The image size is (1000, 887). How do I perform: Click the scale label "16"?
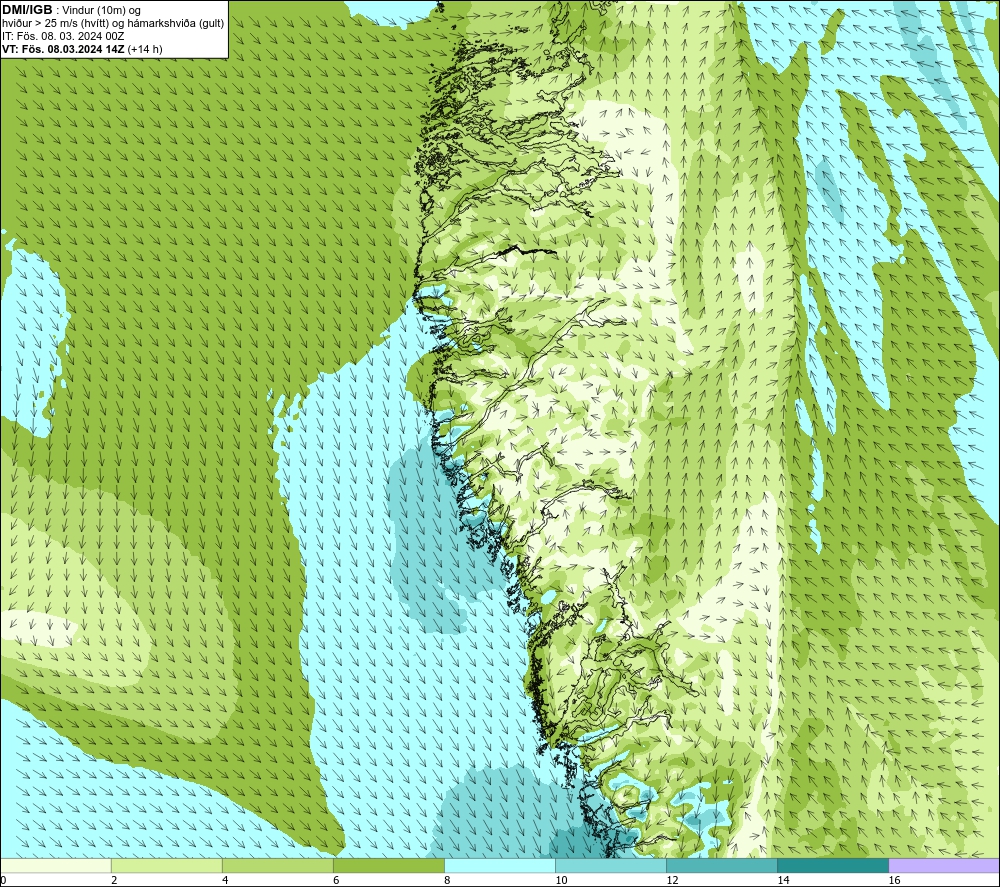pyautogui.click(x=894, y=881)
